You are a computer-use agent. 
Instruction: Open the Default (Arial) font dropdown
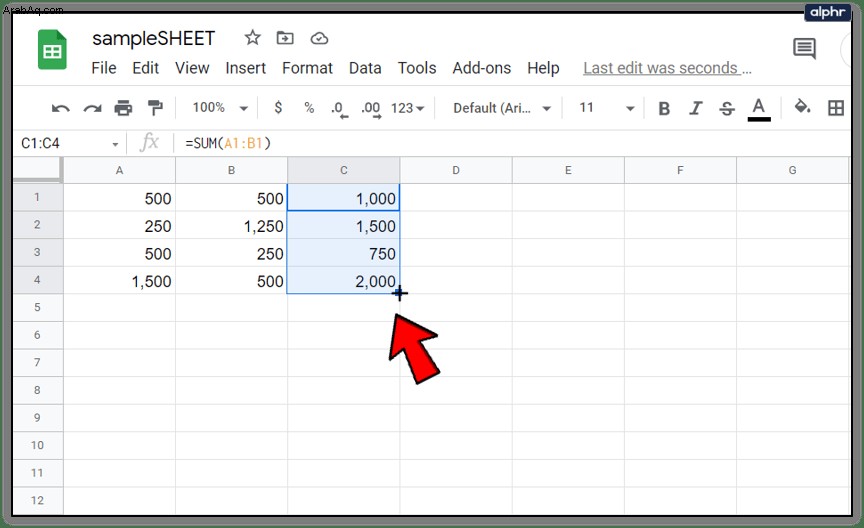pyautogui.click(x=502, y=108)
